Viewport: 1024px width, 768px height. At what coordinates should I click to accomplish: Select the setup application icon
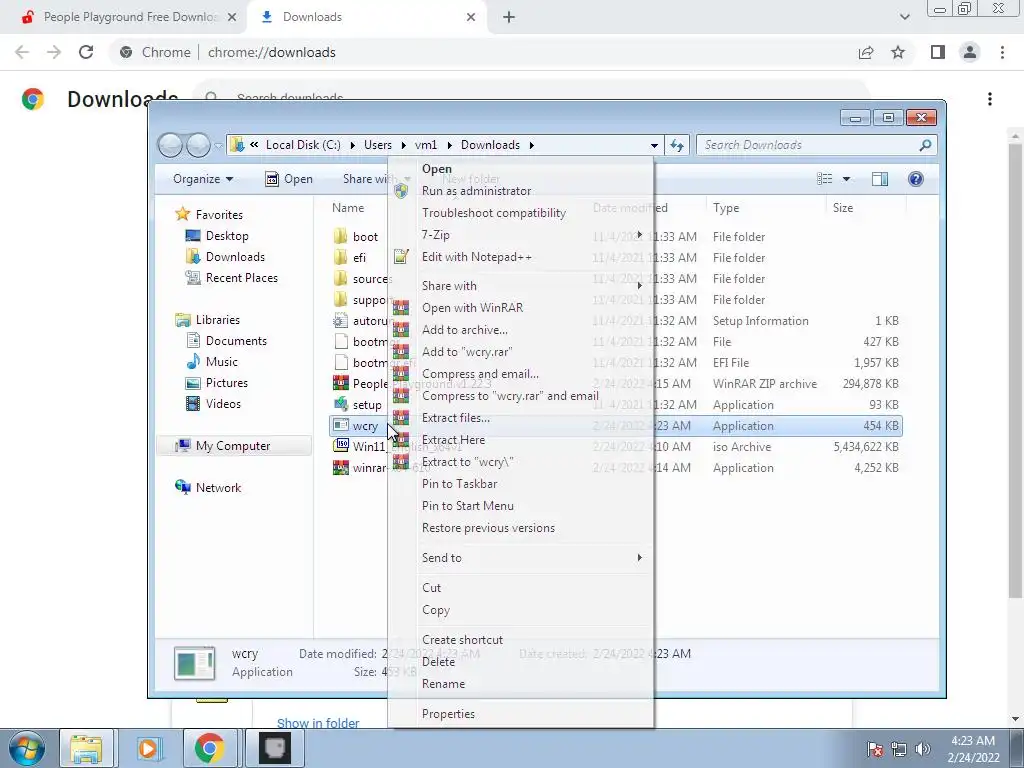click(x=340, y=404)
